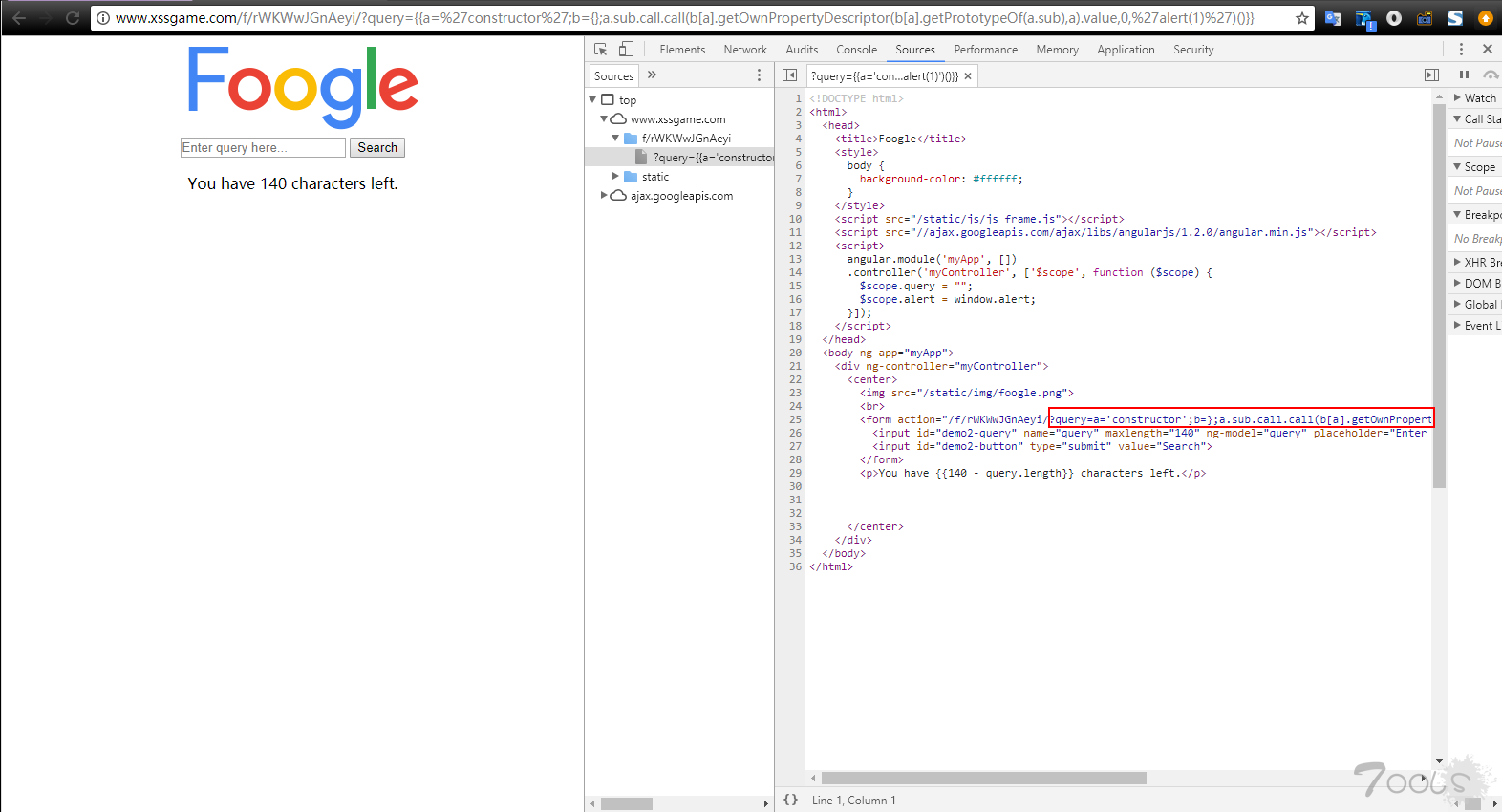The height and width of the screenshot is (812, 1502).
Task: Select the ?query= file tab in editor
Action: click(x=884, y=76)
